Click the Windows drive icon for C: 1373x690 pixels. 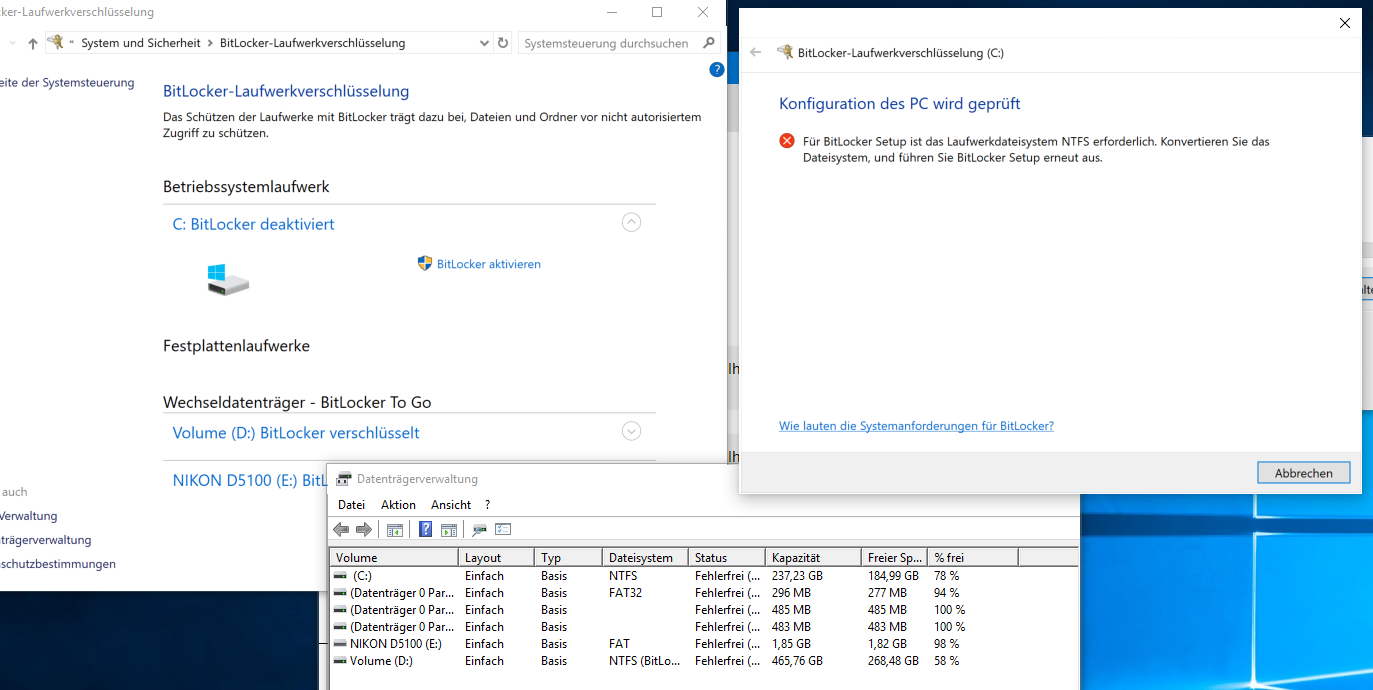(x=228, y=280)
